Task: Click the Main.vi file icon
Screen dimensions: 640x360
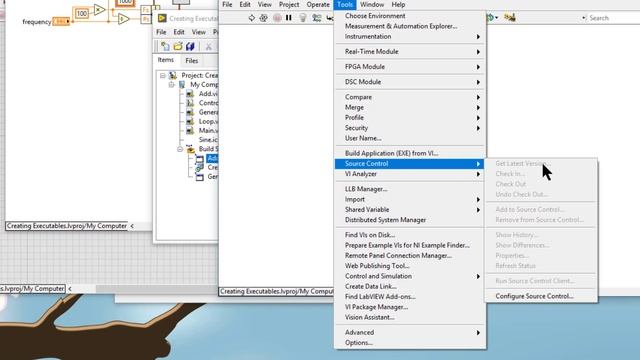Action: (190, 131)
